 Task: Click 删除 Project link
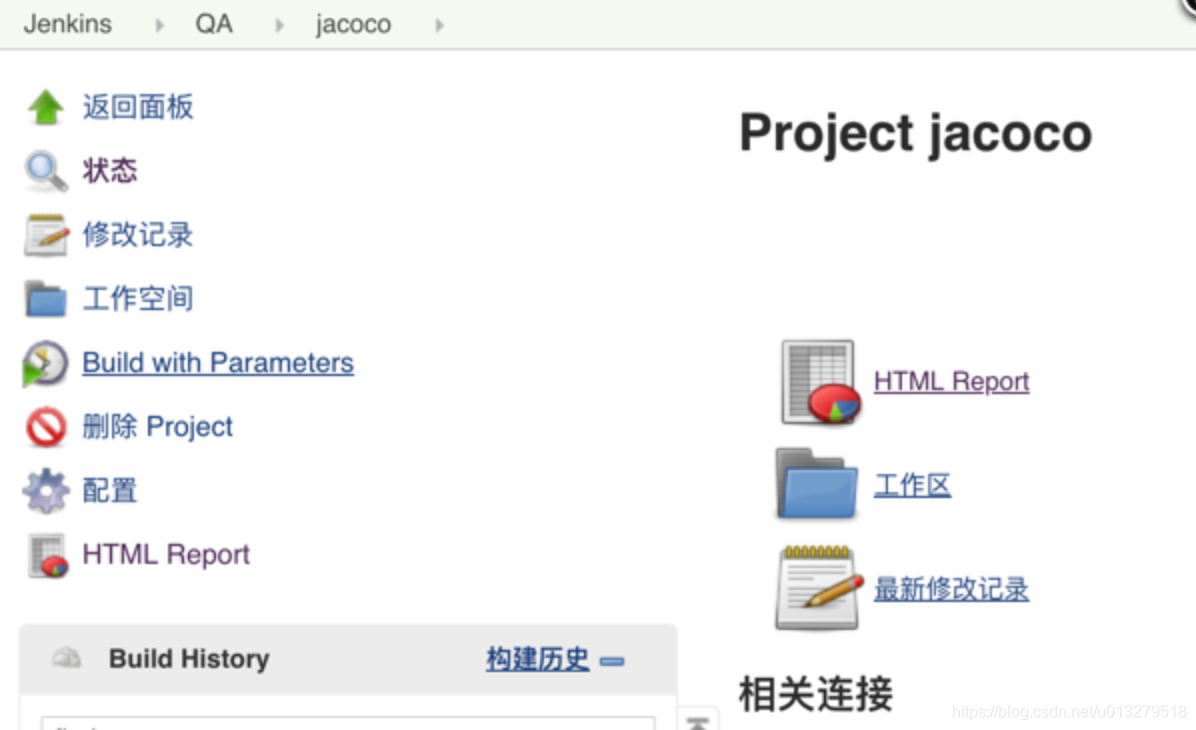158,426
